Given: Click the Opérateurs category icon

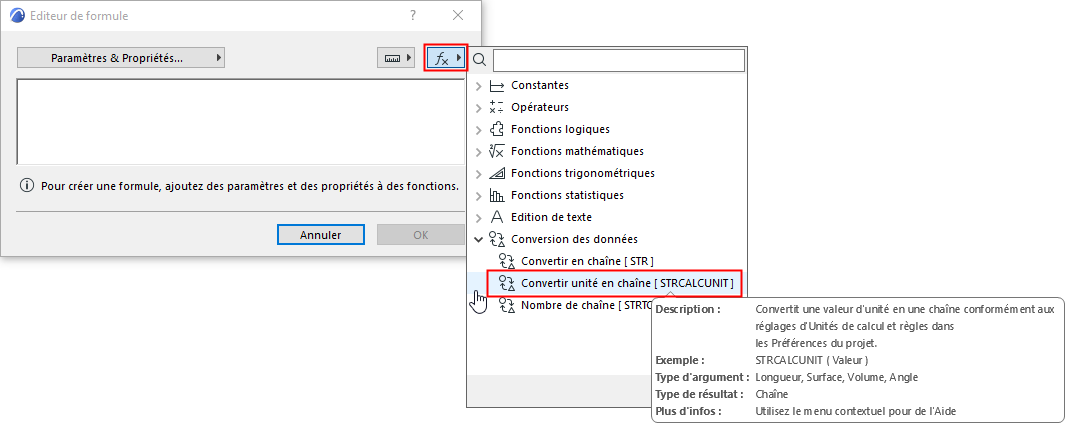Looking at the screenshot, I should (x=497, y=108).
